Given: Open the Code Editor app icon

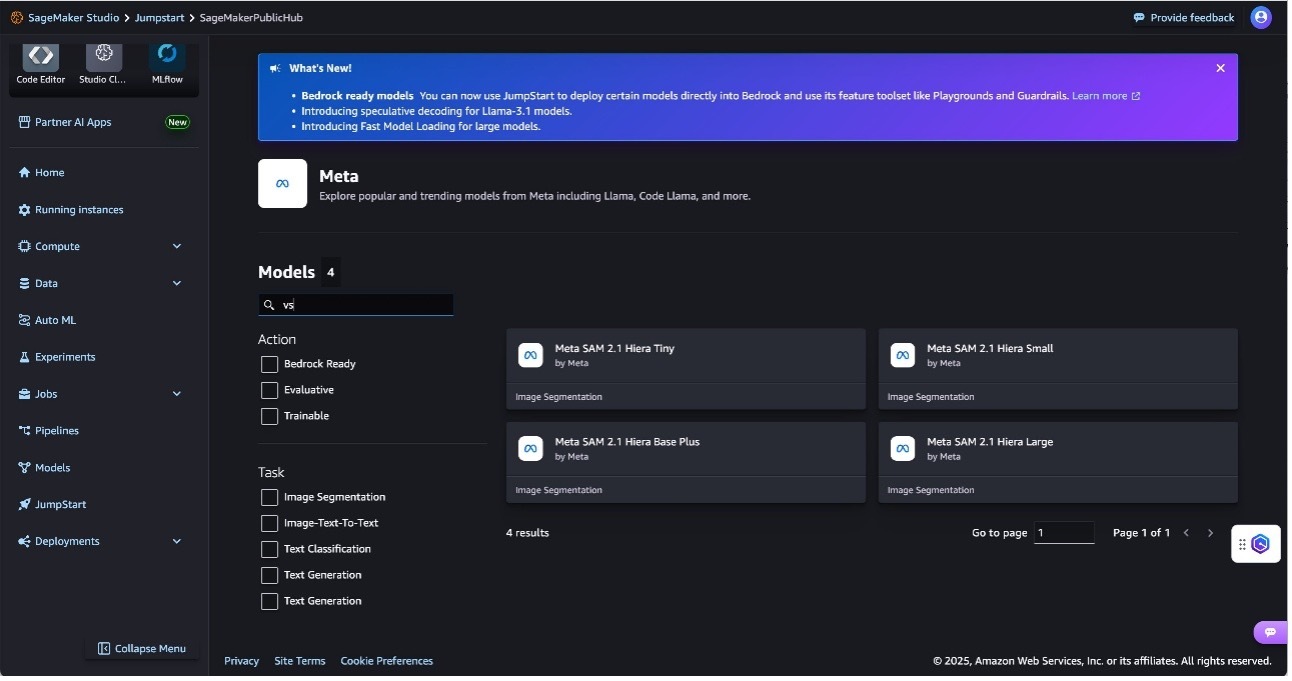Looking at the screenshot, I should (x=41, y=56).
